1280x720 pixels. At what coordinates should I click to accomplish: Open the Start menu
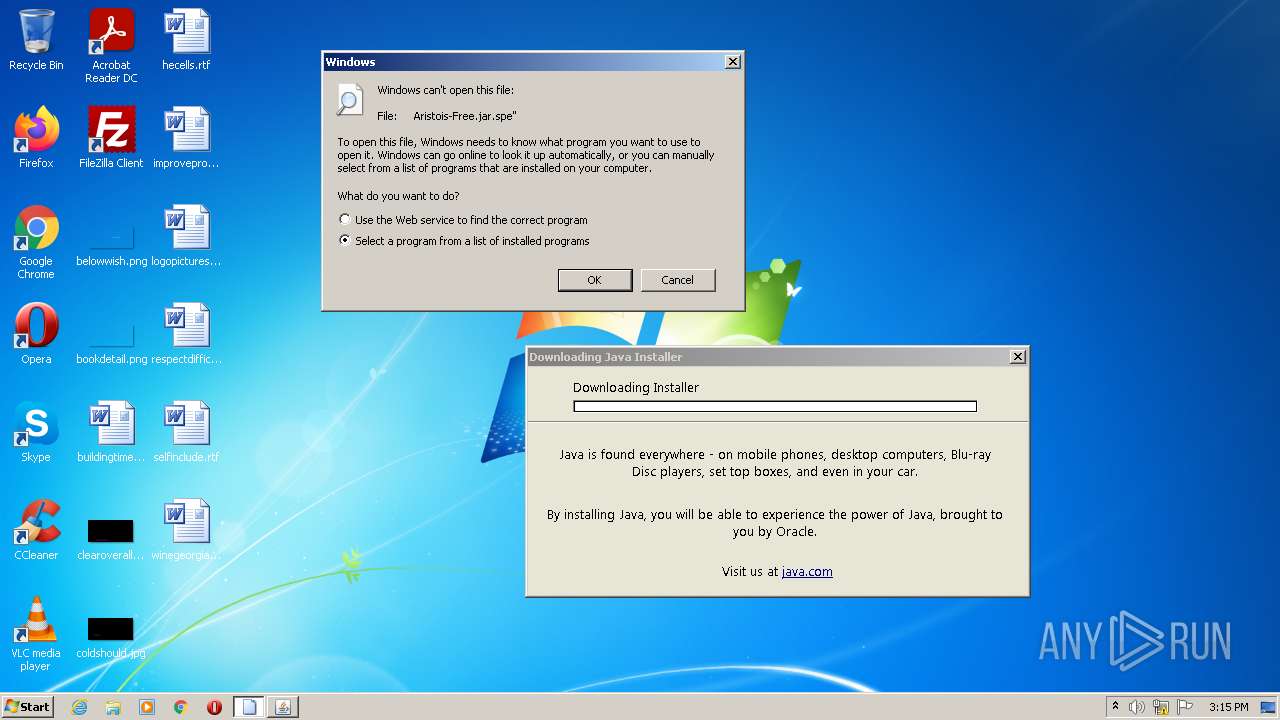tap(27, 707)
